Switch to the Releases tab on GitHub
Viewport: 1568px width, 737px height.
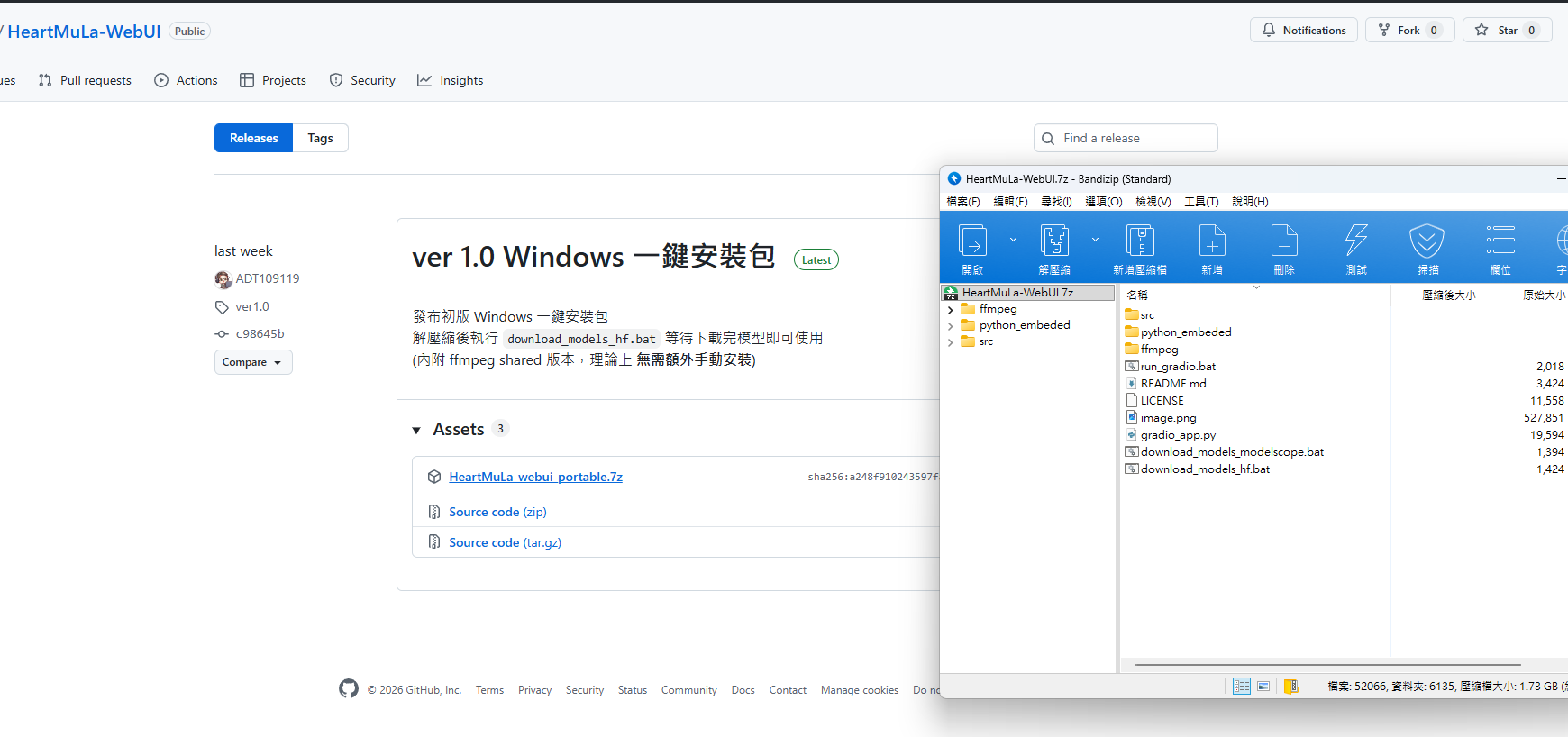tap(254, 138)
